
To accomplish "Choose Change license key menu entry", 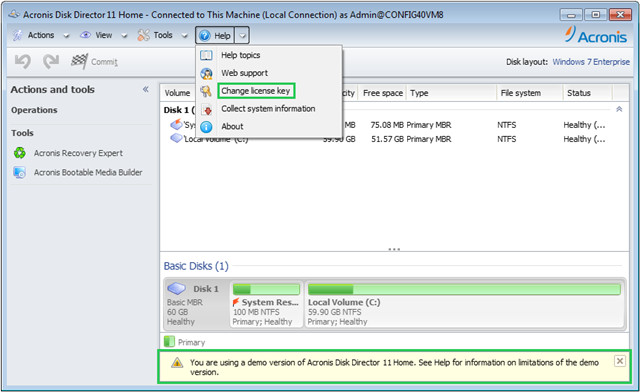I will point(256,91).
